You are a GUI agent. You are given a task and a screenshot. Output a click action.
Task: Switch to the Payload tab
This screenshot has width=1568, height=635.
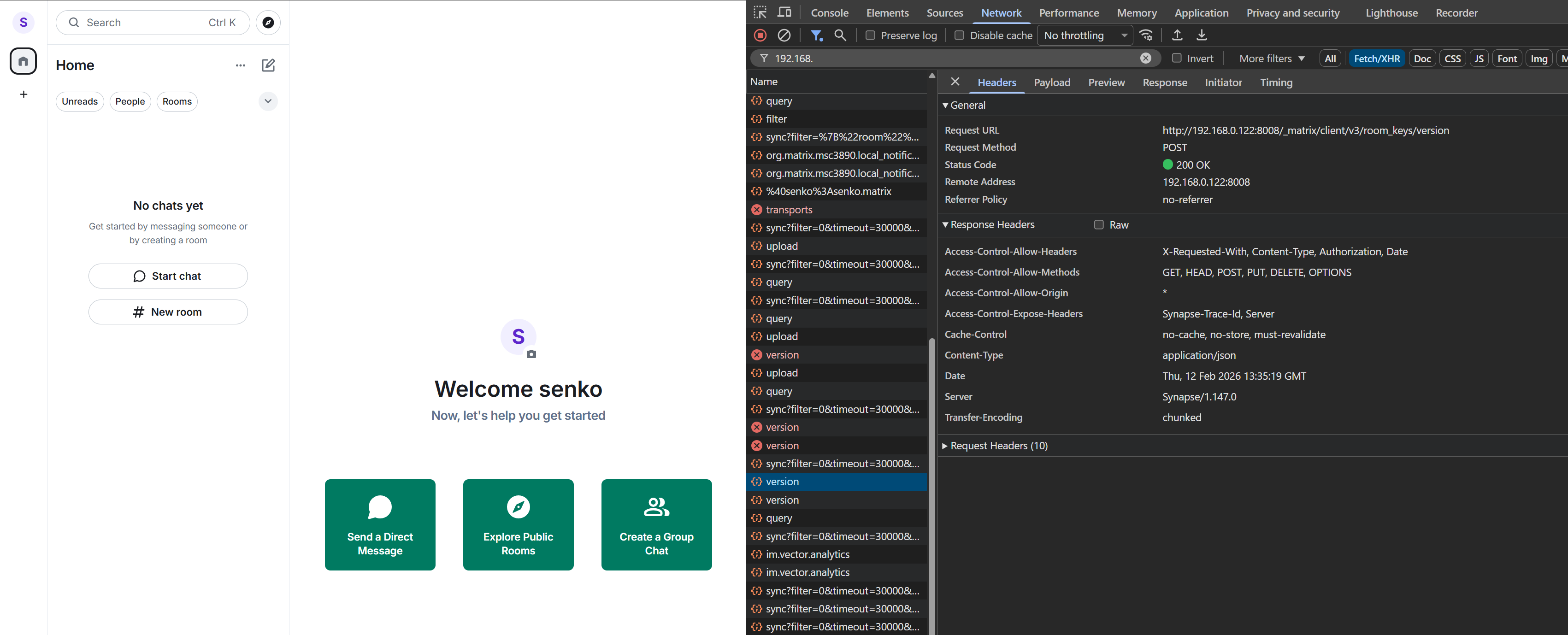[1051, 82]
